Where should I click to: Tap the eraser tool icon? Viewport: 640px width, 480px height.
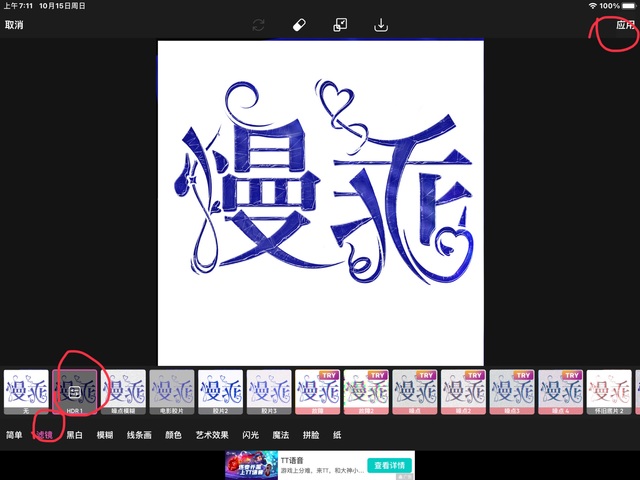298,25
